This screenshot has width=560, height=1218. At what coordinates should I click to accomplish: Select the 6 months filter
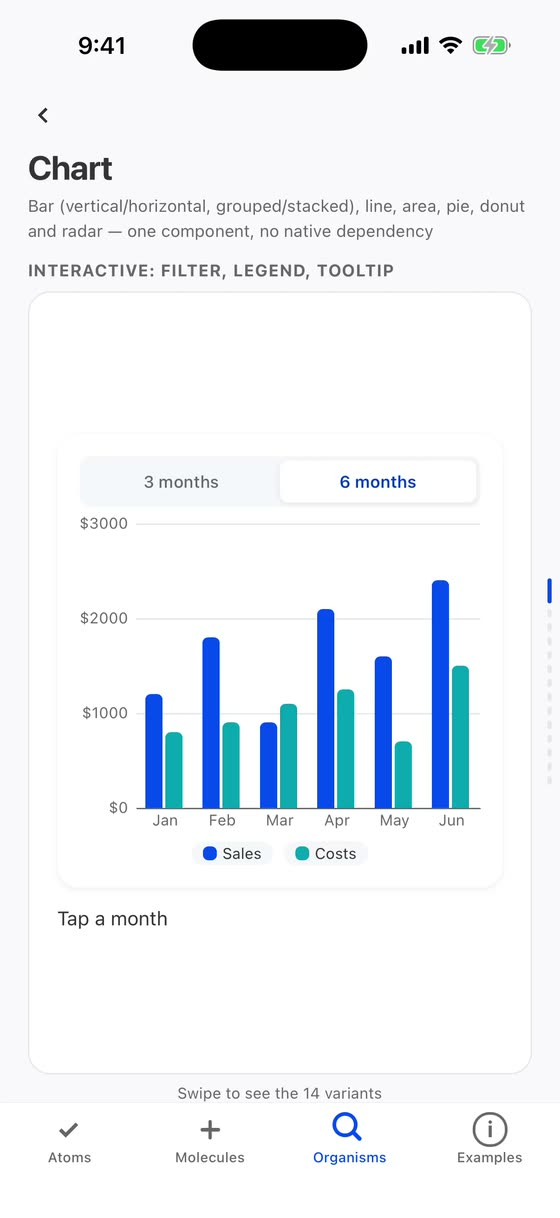(x=378, y=482)
